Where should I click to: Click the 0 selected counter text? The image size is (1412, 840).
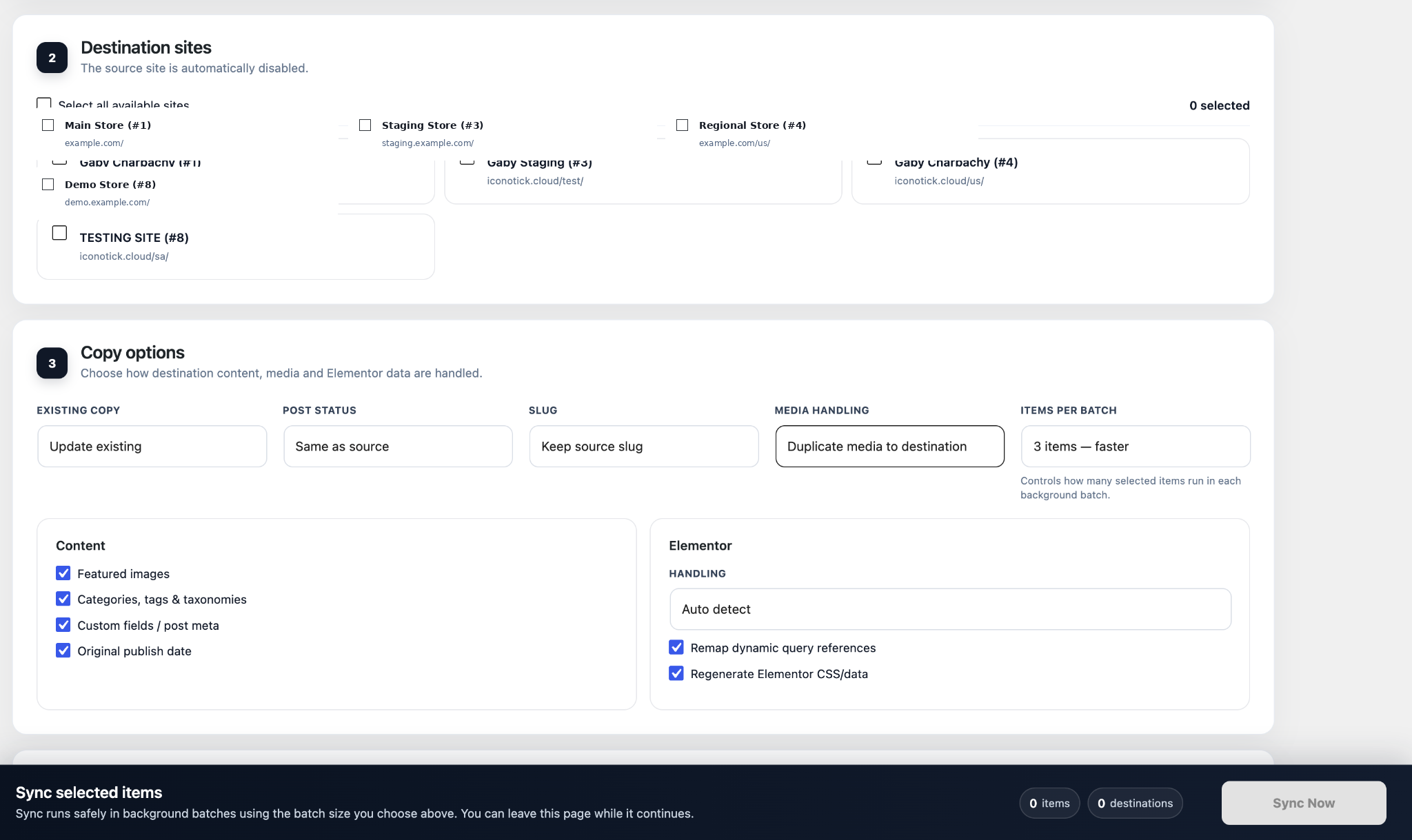click(1219, 105)
